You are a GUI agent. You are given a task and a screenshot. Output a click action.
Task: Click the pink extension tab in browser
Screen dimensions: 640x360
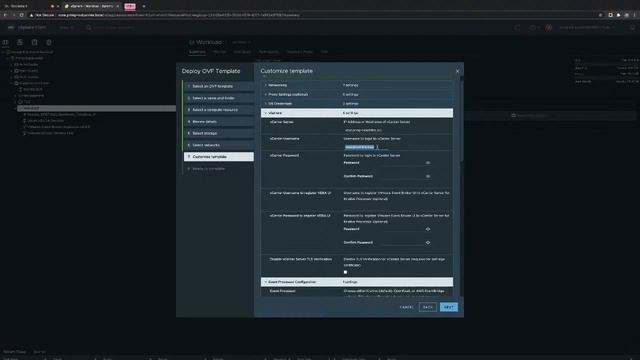point(130,6)
